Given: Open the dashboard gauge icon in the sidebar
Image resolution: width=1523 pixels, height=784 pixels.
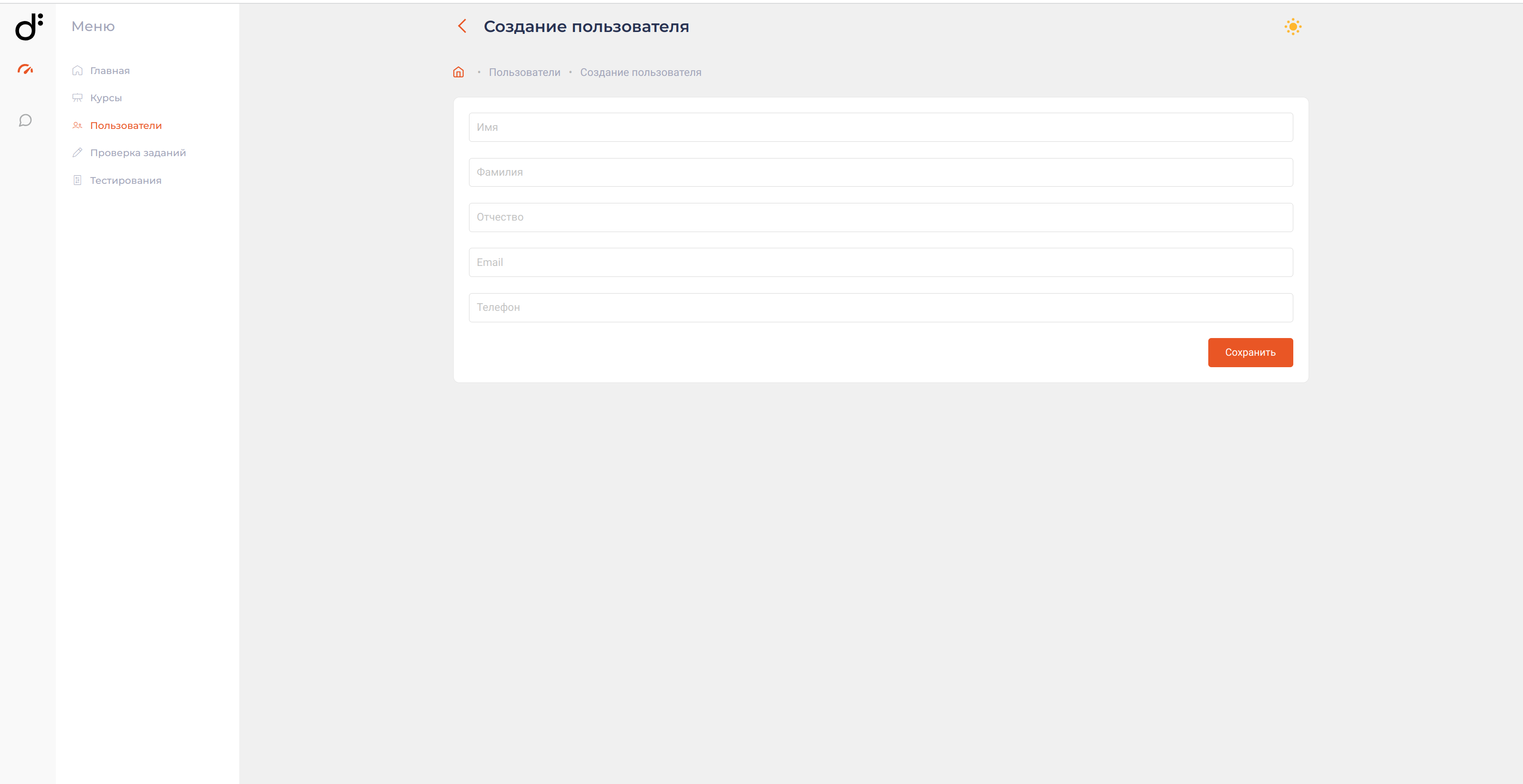Looking at the screenshot, I should coord(25,69).
